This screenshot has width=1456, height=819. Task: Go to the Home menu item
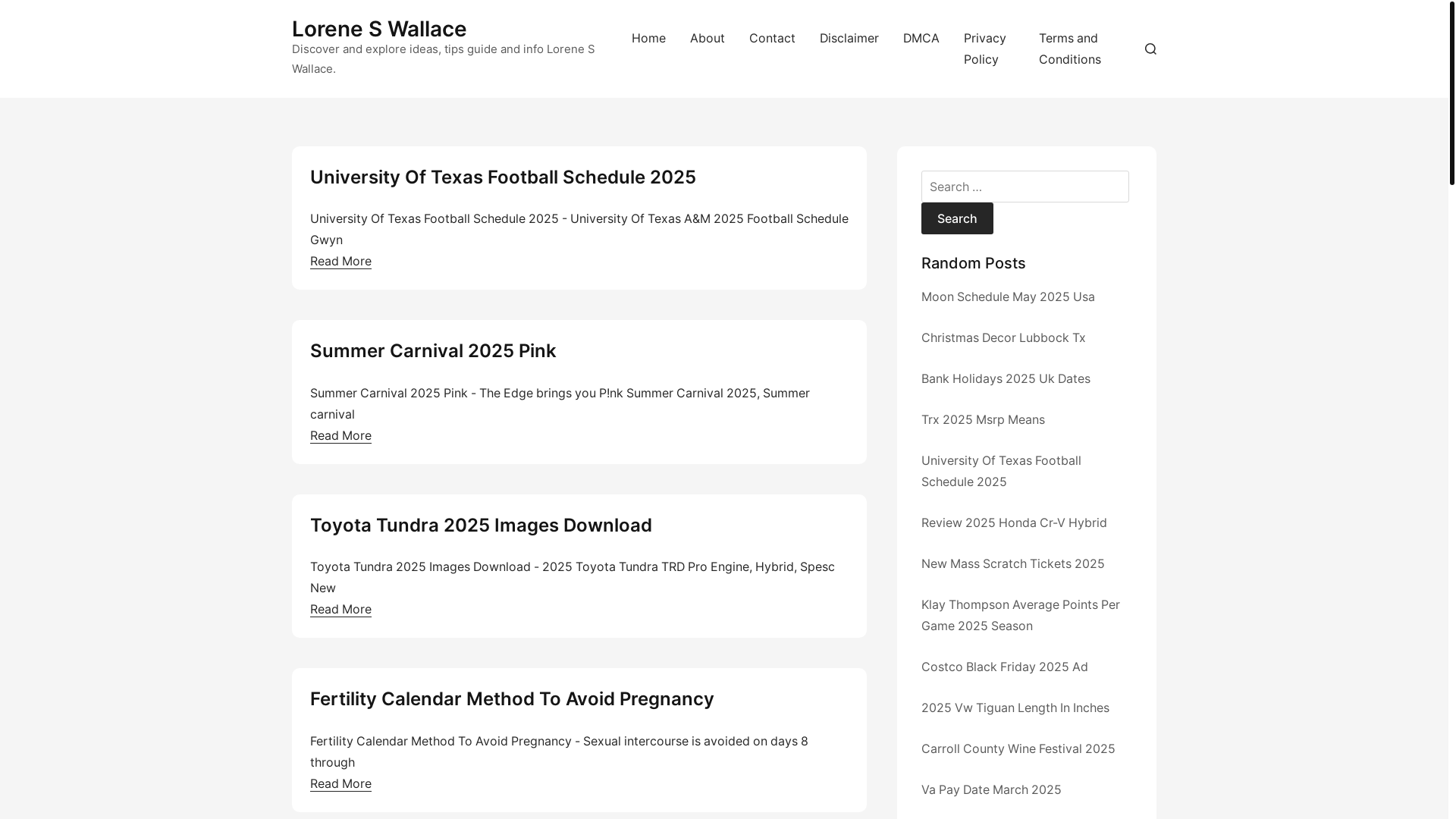tap(648, 38)
